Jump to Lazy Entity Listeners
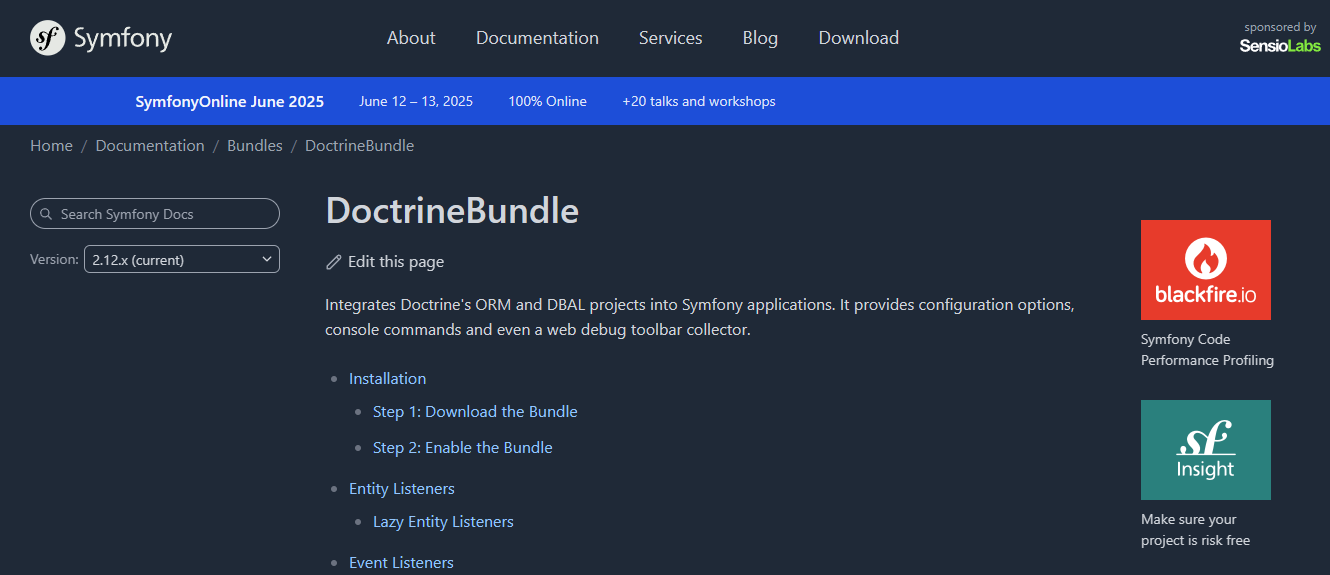 443,522
